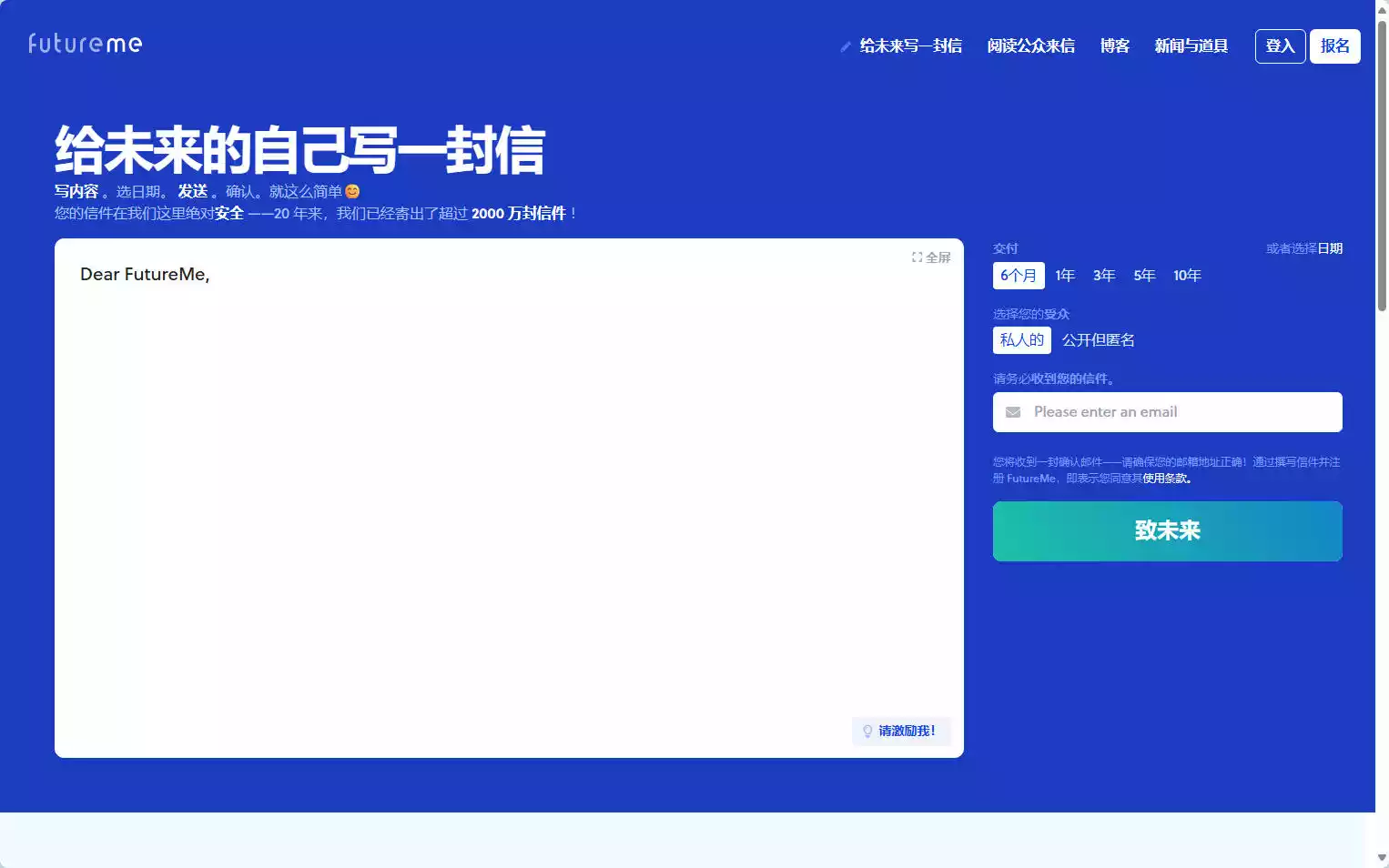The image size is (1389, 868).
Task: Click the 登入 login button
Action: pyautogui.click(x=1280, y=46)
